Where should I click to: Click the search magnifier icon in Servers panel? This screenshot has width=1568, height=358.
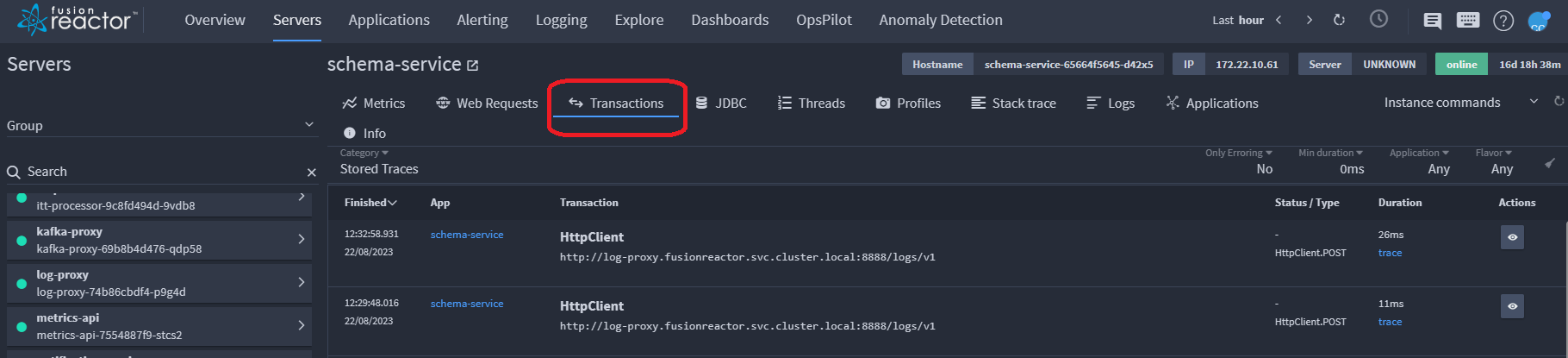point(14,172)
